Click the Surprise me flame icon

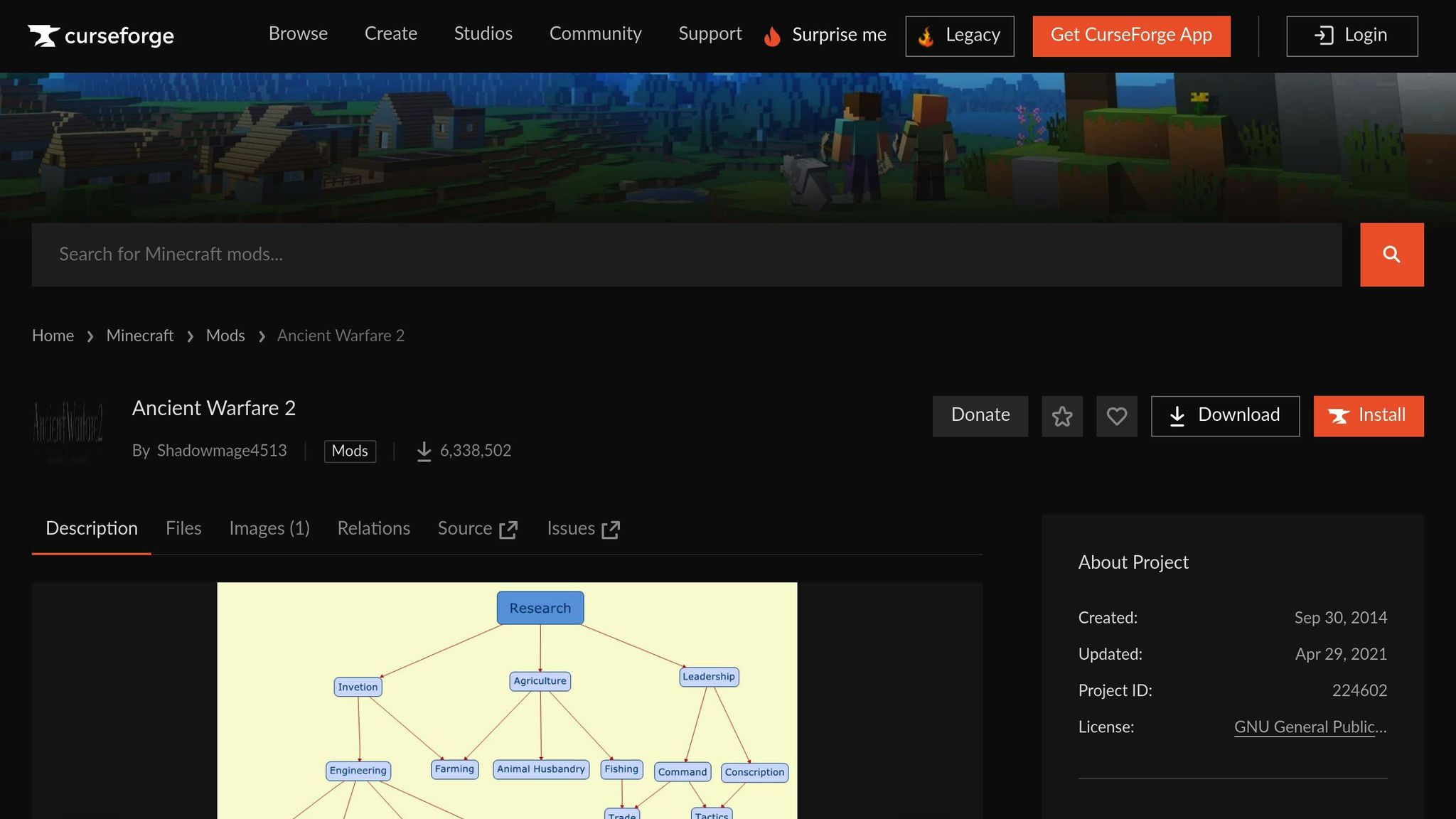coord(772,36)
